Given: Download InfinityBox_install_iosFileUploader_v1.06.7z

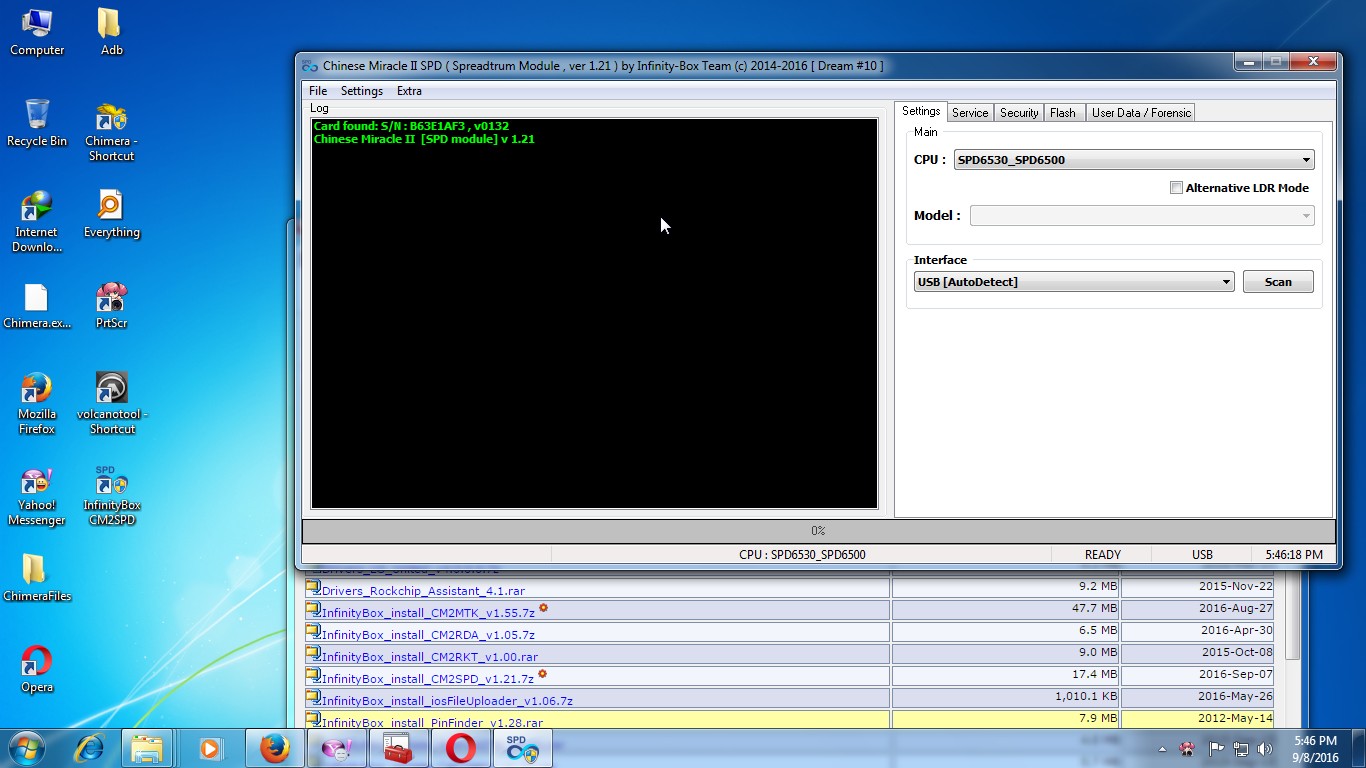Looking at the screenshot, I should pos(447,700).
